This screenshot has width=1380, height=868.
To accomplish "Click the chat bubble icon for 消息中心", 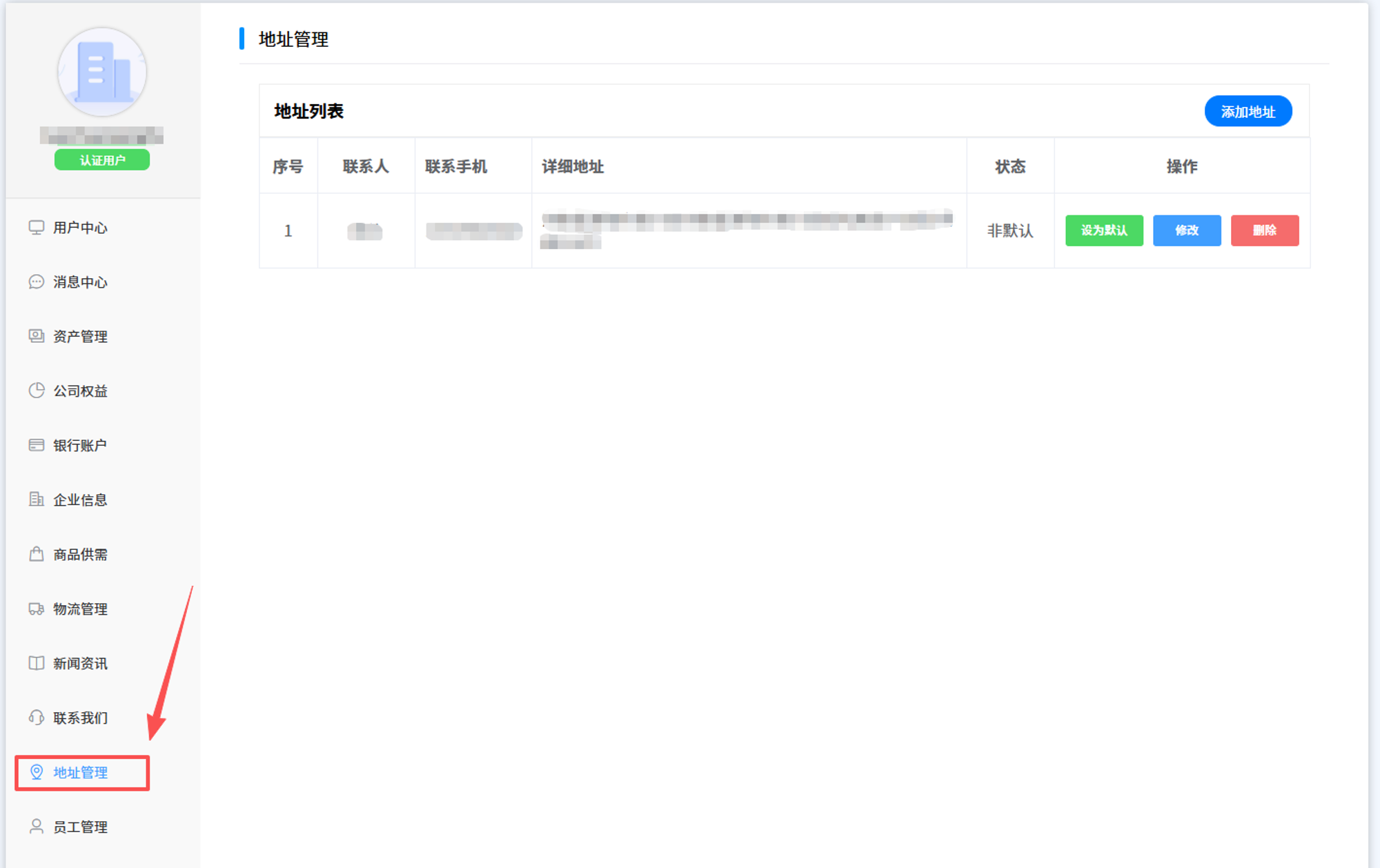I will pyautogui.click(x=37, y=282).
